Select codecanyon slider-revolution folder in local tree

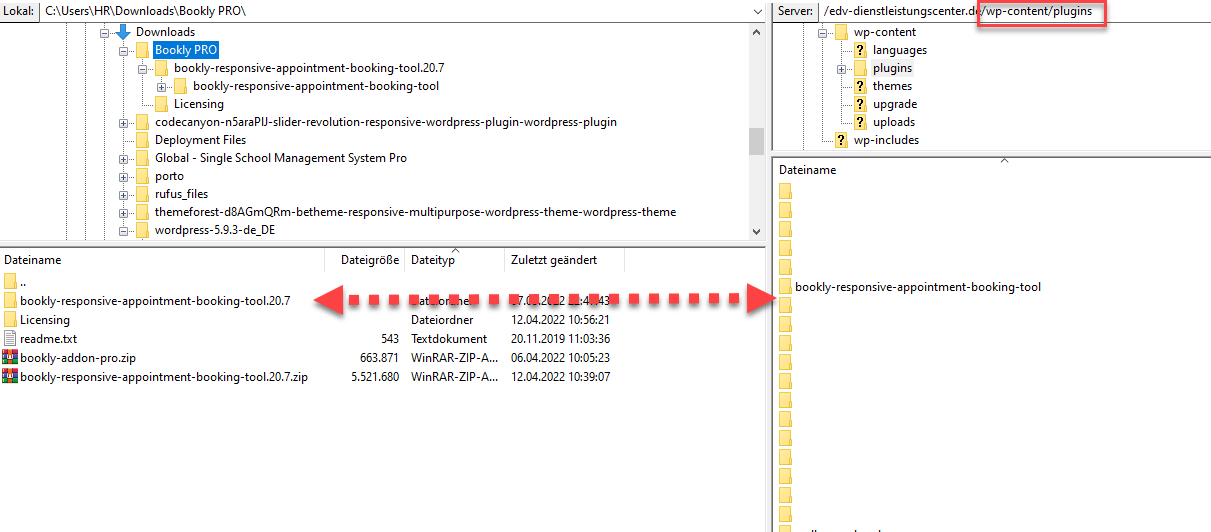coord(386,122)
